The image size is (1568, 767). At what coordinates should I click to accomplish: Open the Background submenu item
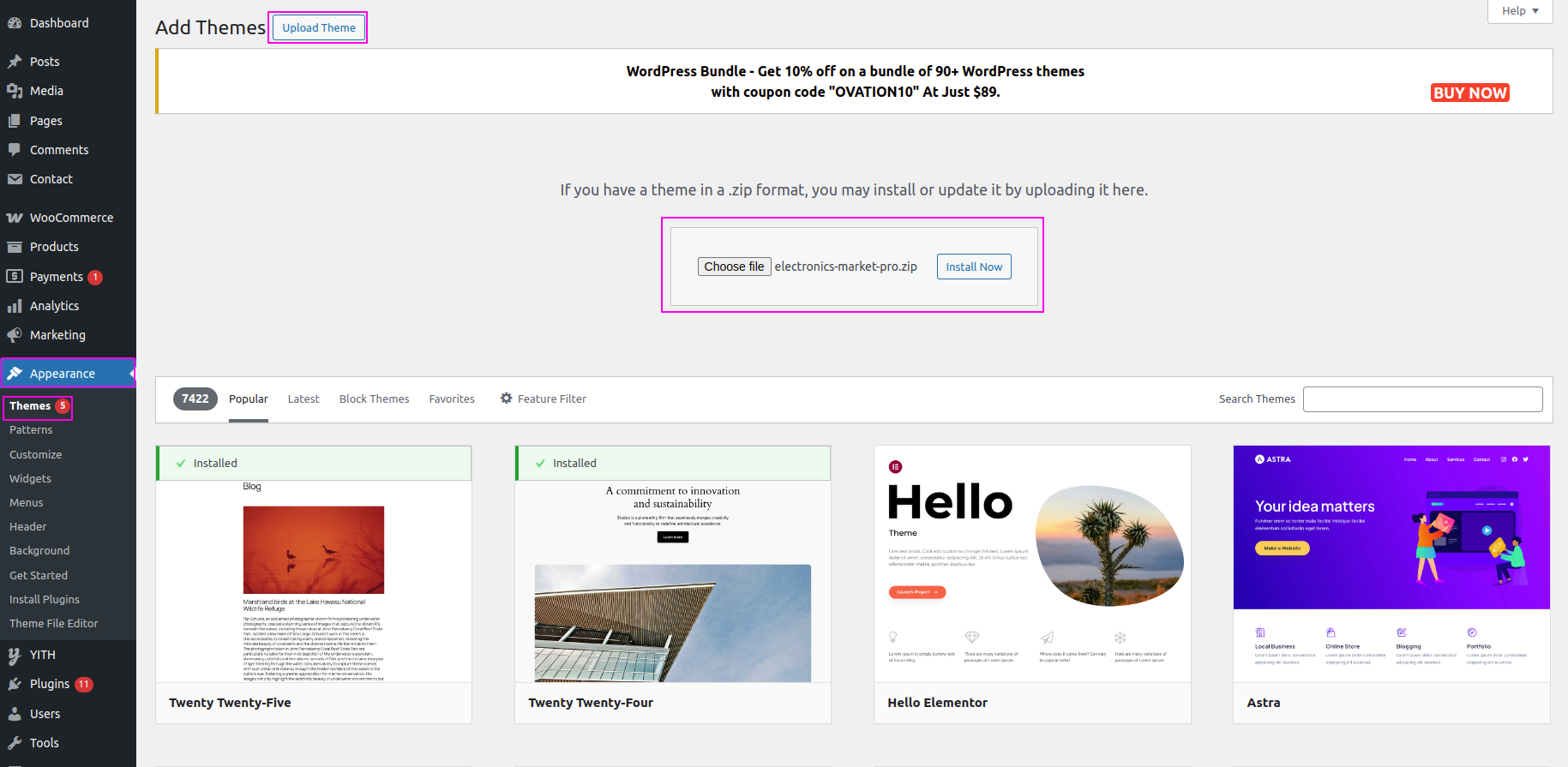39,551
